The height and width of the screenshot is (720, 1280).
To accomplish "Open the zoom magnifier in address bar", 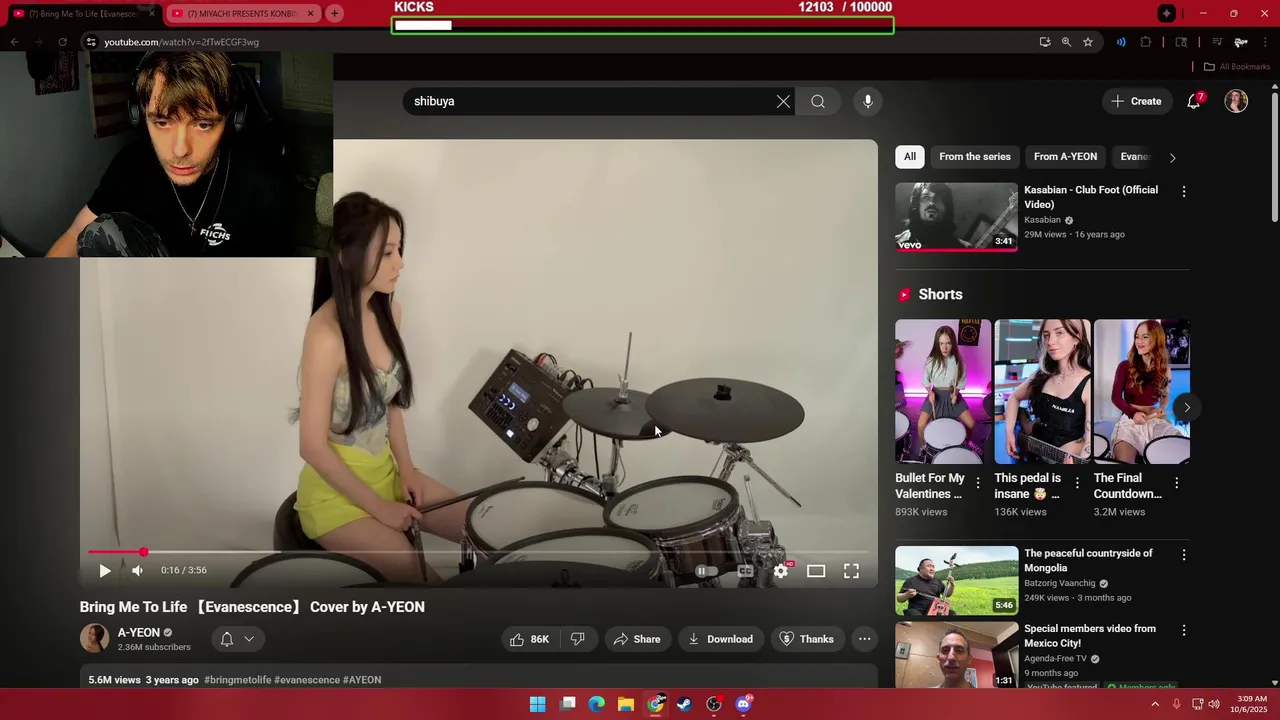I will [x=1066, y=42].
